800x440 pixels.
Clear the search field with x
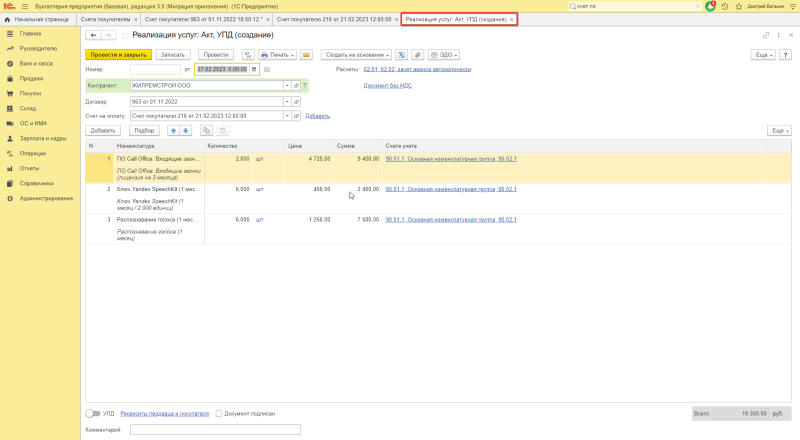[x=697, y=6]
